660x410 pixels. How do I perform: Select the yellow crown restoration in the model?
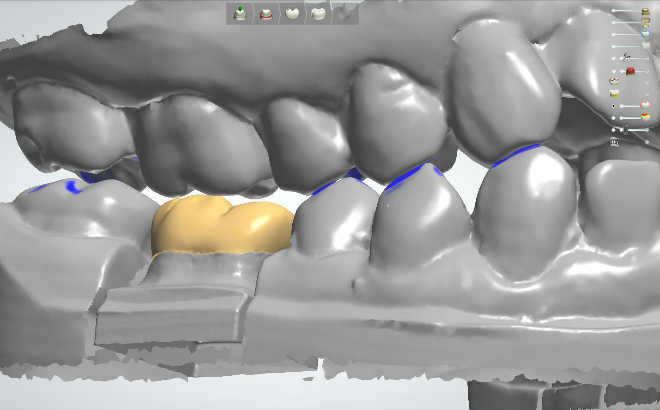(x=220, y=225)
